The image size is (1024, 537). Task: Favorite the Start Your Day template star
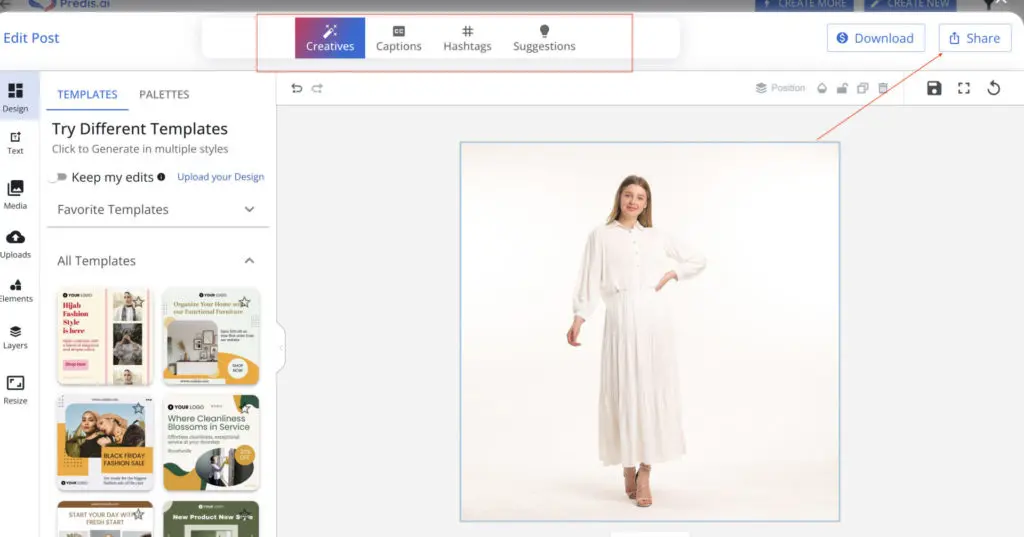pyautogui.click(x=138, y=515)
